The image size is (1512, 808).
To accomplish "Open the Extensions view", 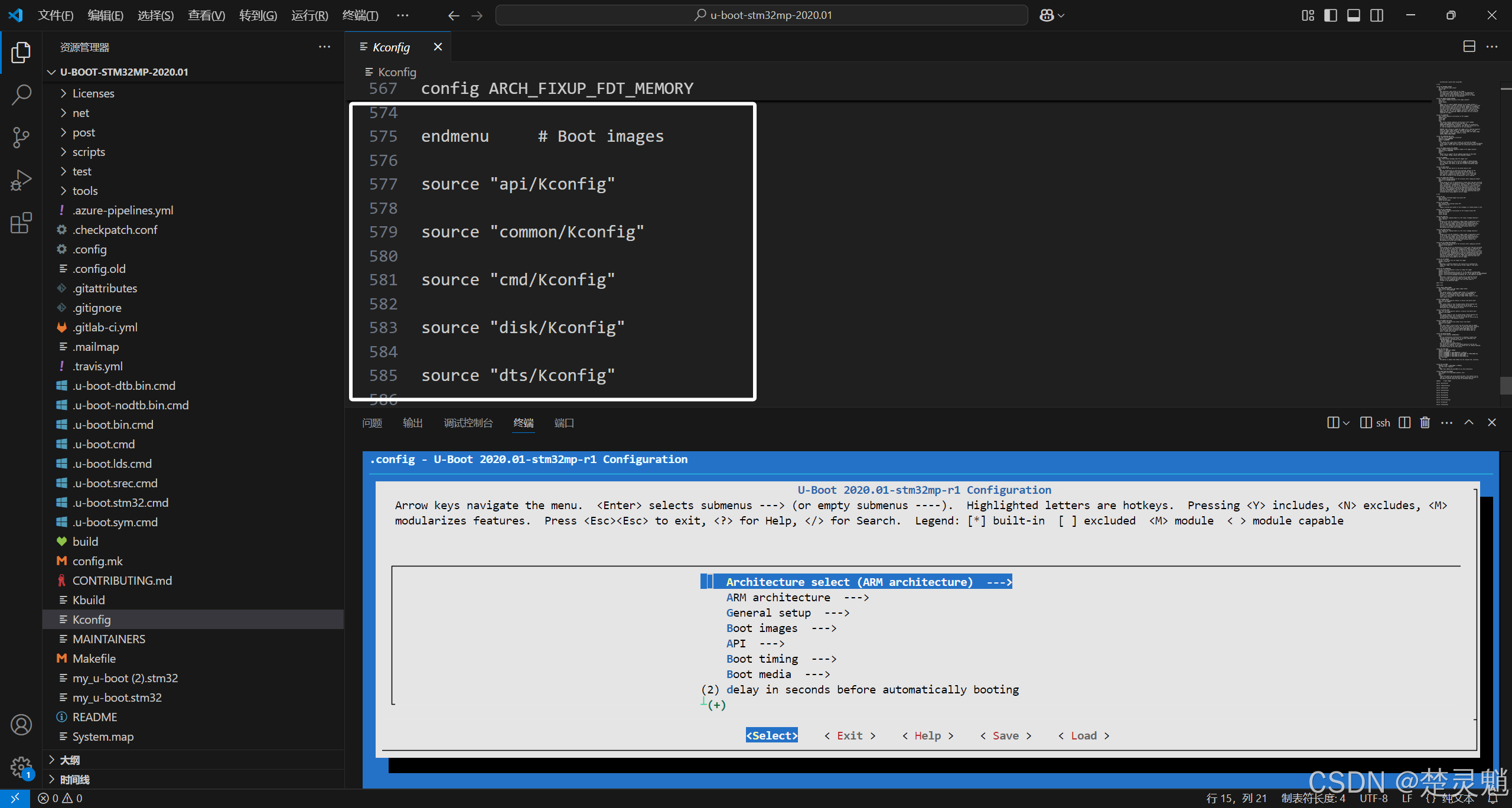I will (21, 223).
